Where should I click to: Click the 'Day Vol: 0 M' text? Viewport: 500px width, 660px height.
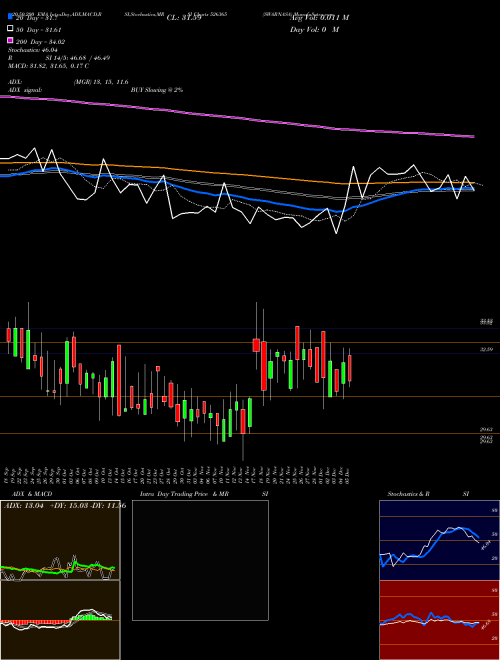pos(314,29)
